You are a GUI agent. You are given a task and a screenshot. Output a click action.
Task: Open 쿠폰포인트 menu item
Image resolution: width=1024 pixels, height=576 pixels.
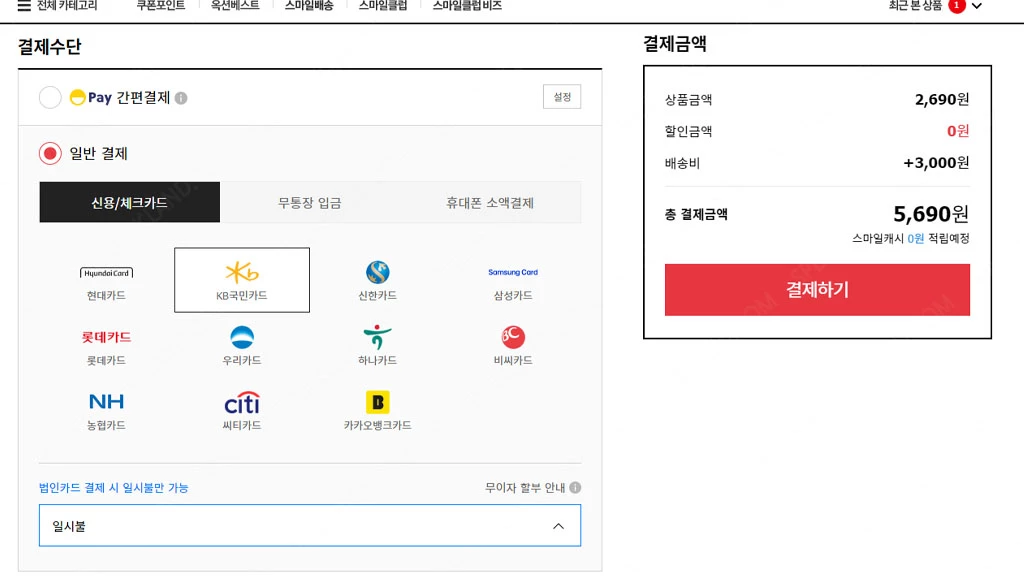[161, 5]
